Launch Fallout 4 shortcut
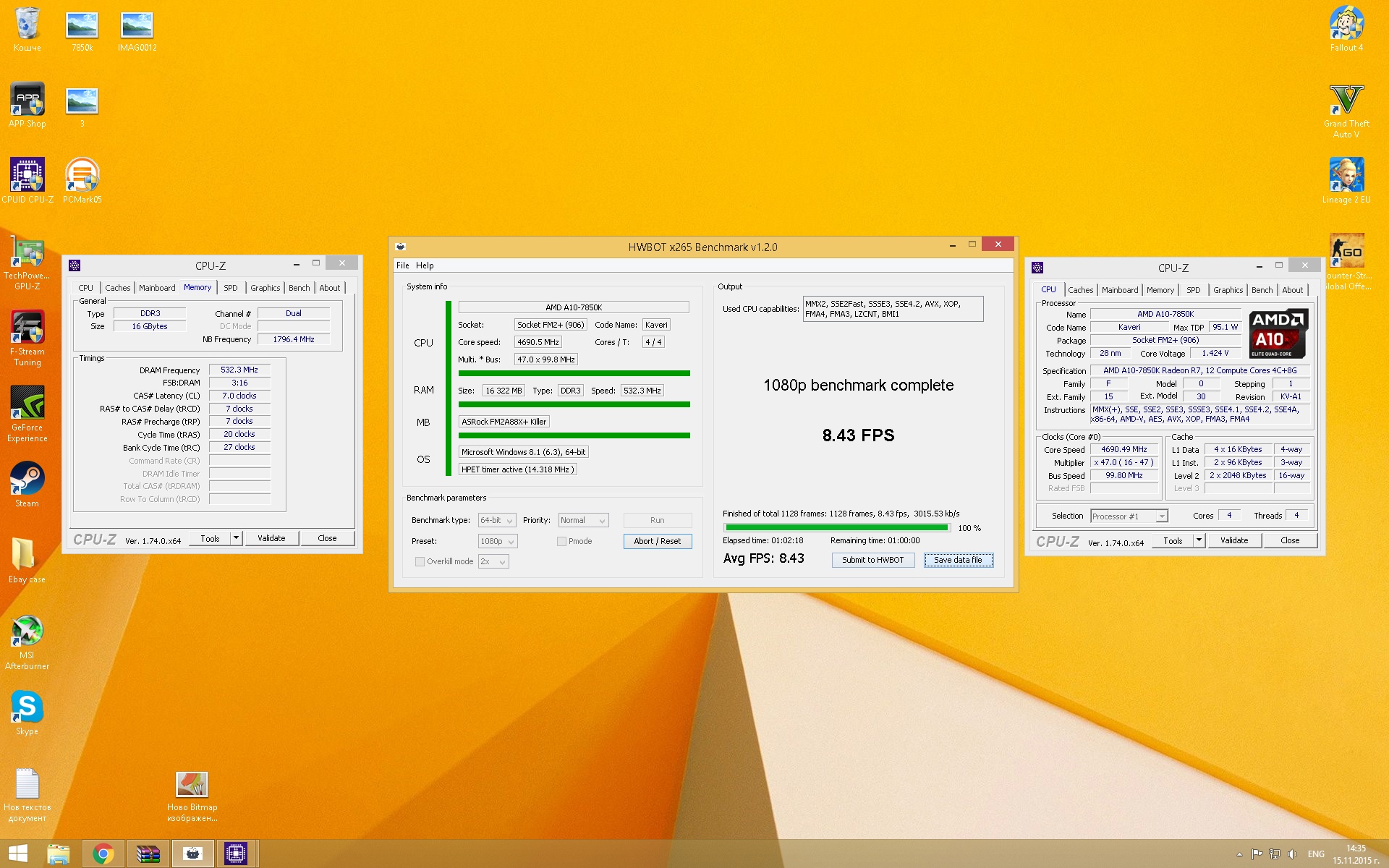Screen dimensions: 1389x868 point(1346,30)
